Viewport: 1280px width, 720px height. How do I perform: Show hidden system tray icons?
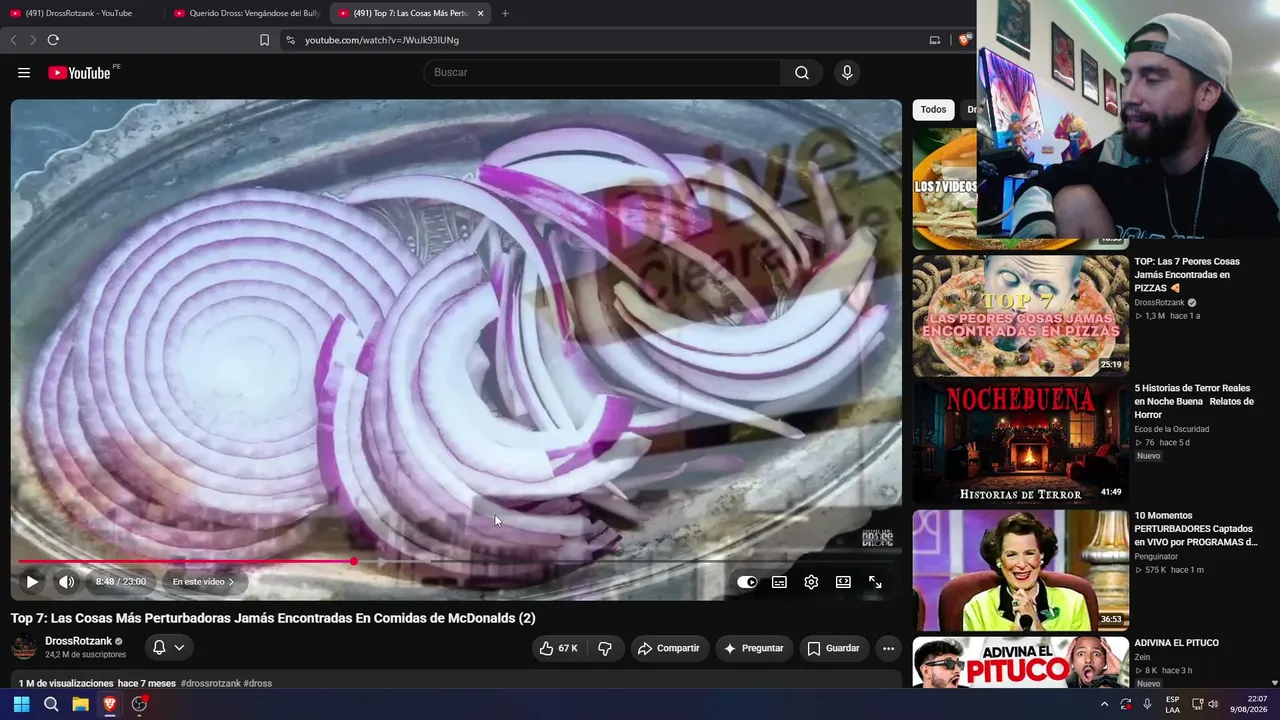1105,704
